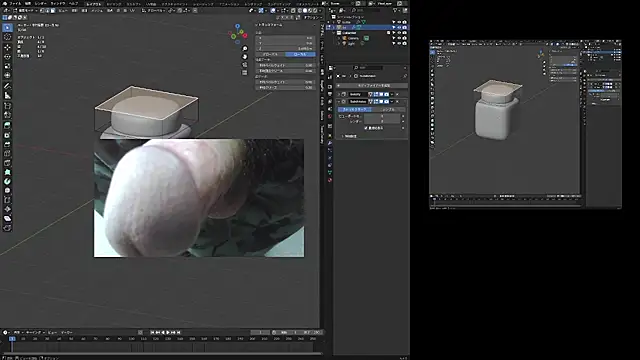640x360 pixels.
Task: Toggle X-ray in viewport header
Action: 293,11
